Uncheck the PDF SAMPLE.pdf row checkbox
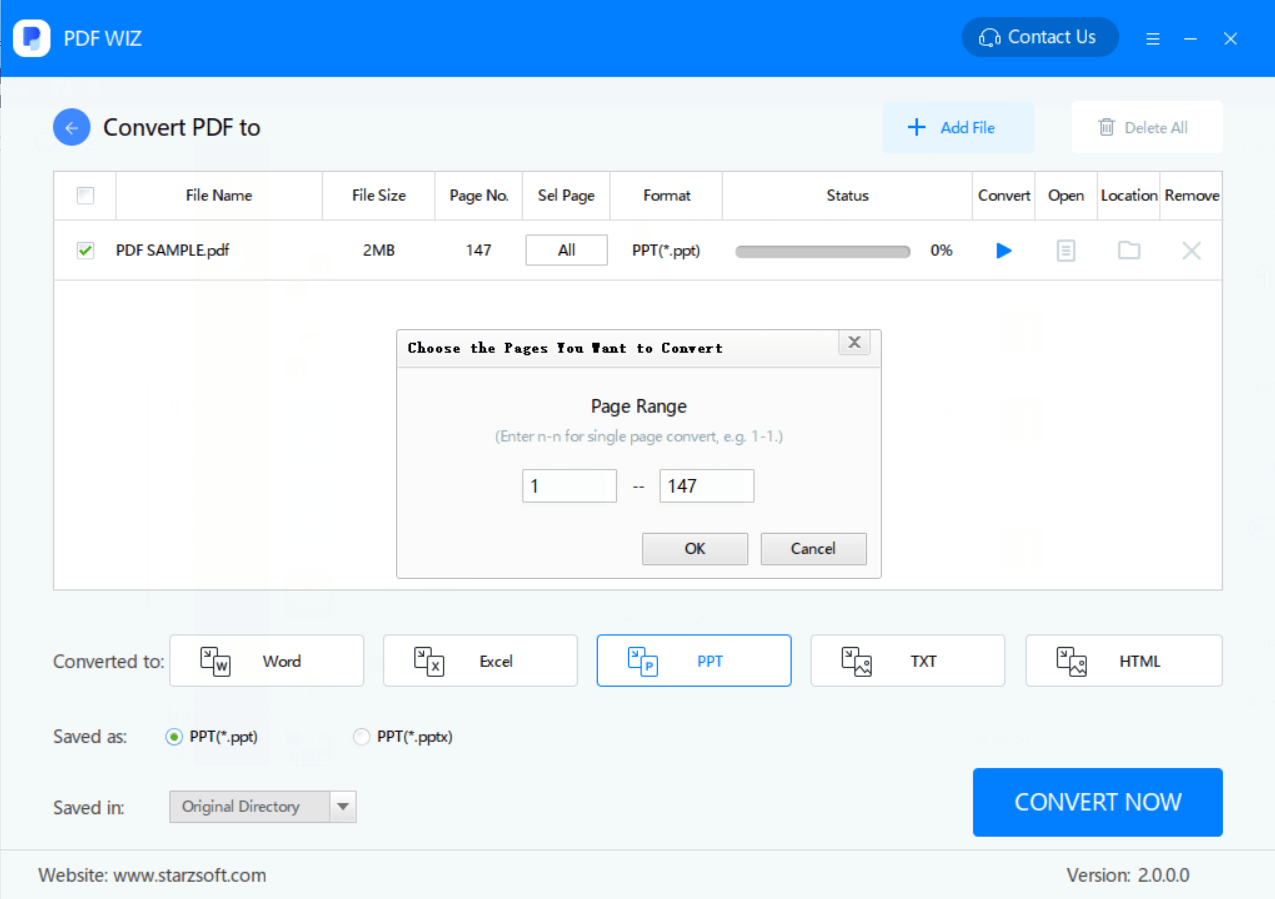The width and height of the screenshot is (1275, 899). [85, 251]
